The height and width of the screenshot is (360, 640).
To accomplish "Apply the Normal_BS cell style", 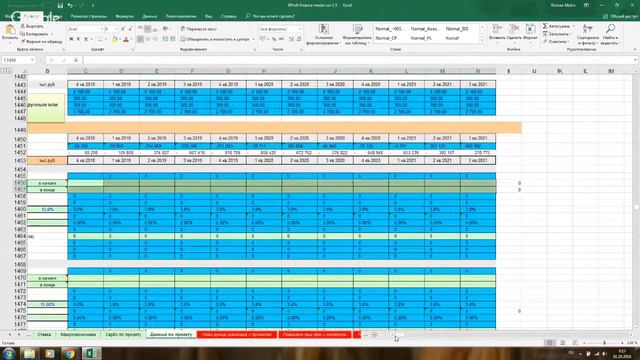I will tap(457, 29).
